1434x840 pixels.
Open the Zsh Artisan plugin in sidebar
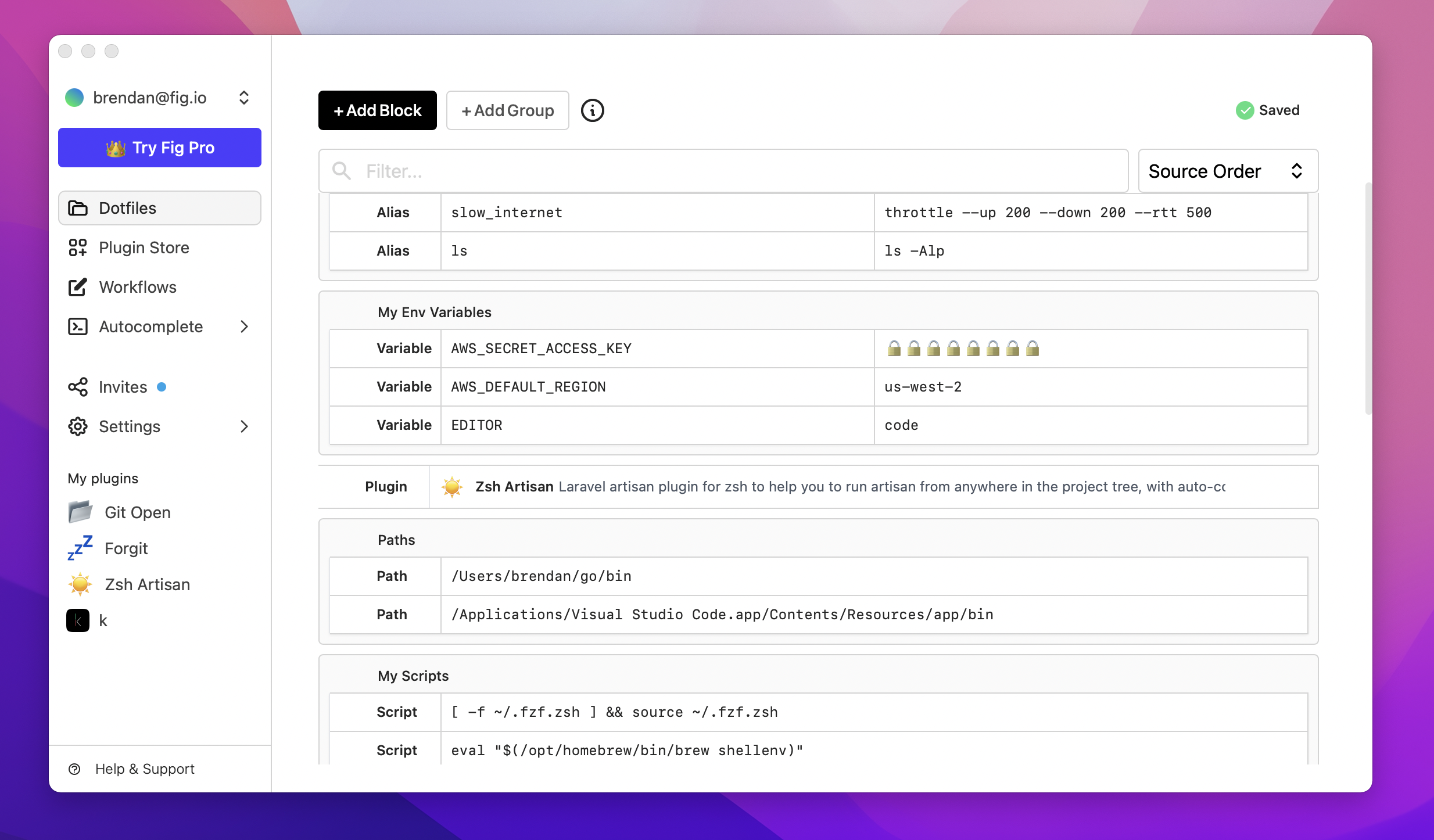coord(148,584)
